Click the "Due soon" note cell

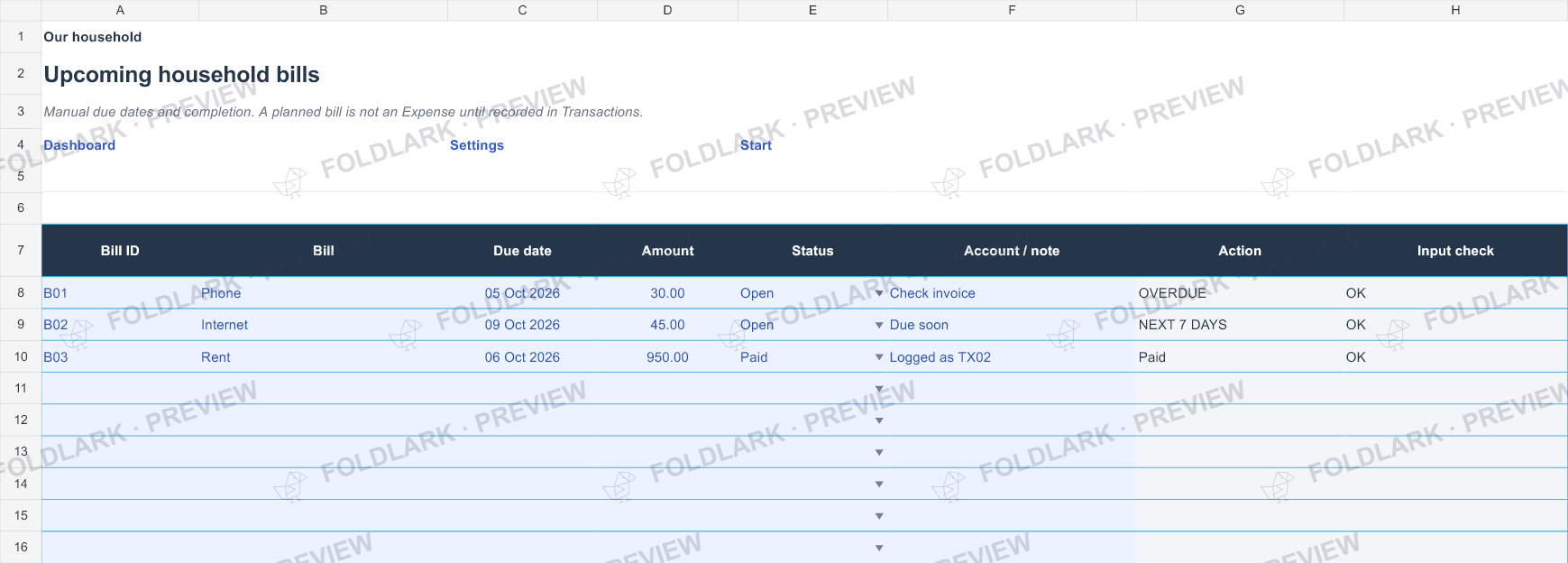click(x=1012, y=325)
